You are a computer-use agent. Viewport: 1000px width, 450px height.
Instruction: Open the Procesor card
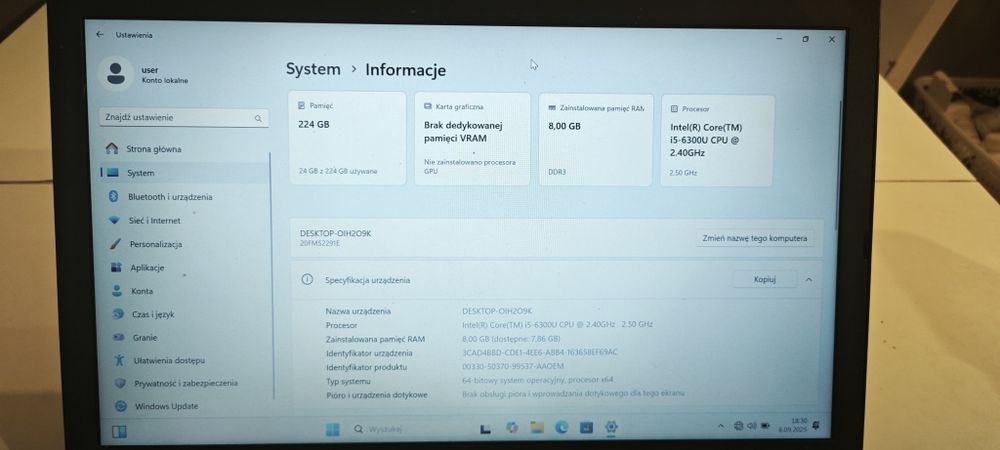(x=717, y=141)
